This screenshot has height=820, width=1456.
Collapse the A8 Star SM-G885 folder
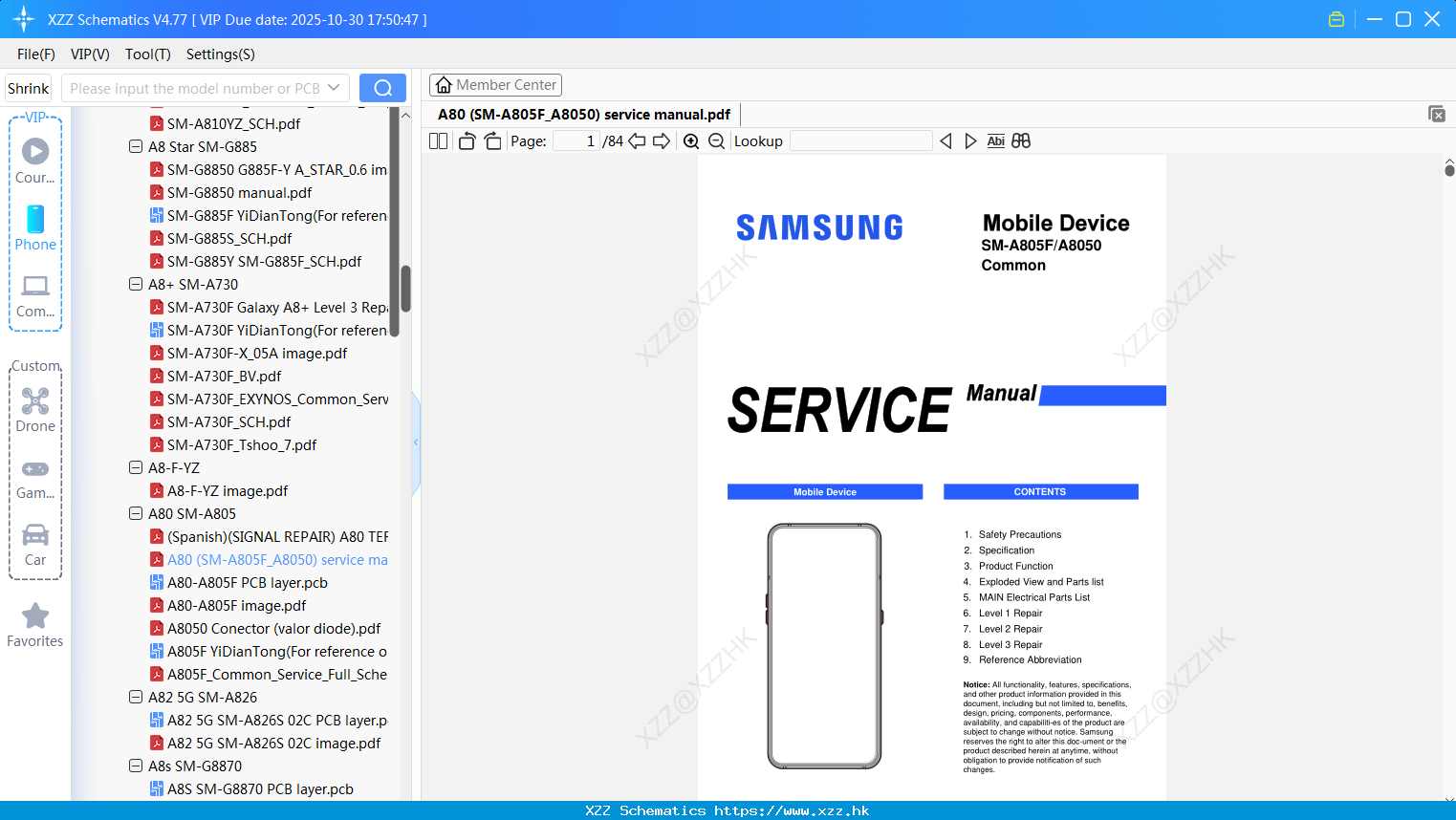136,146
